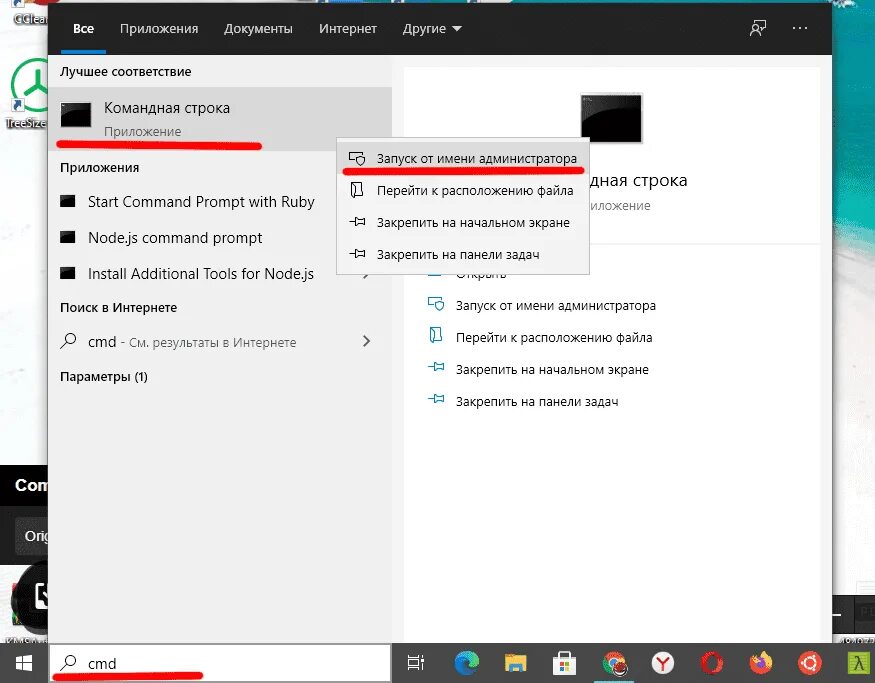Click the cmd search input field
This screenshot has width=875, height=683.
tap(220, 663)
